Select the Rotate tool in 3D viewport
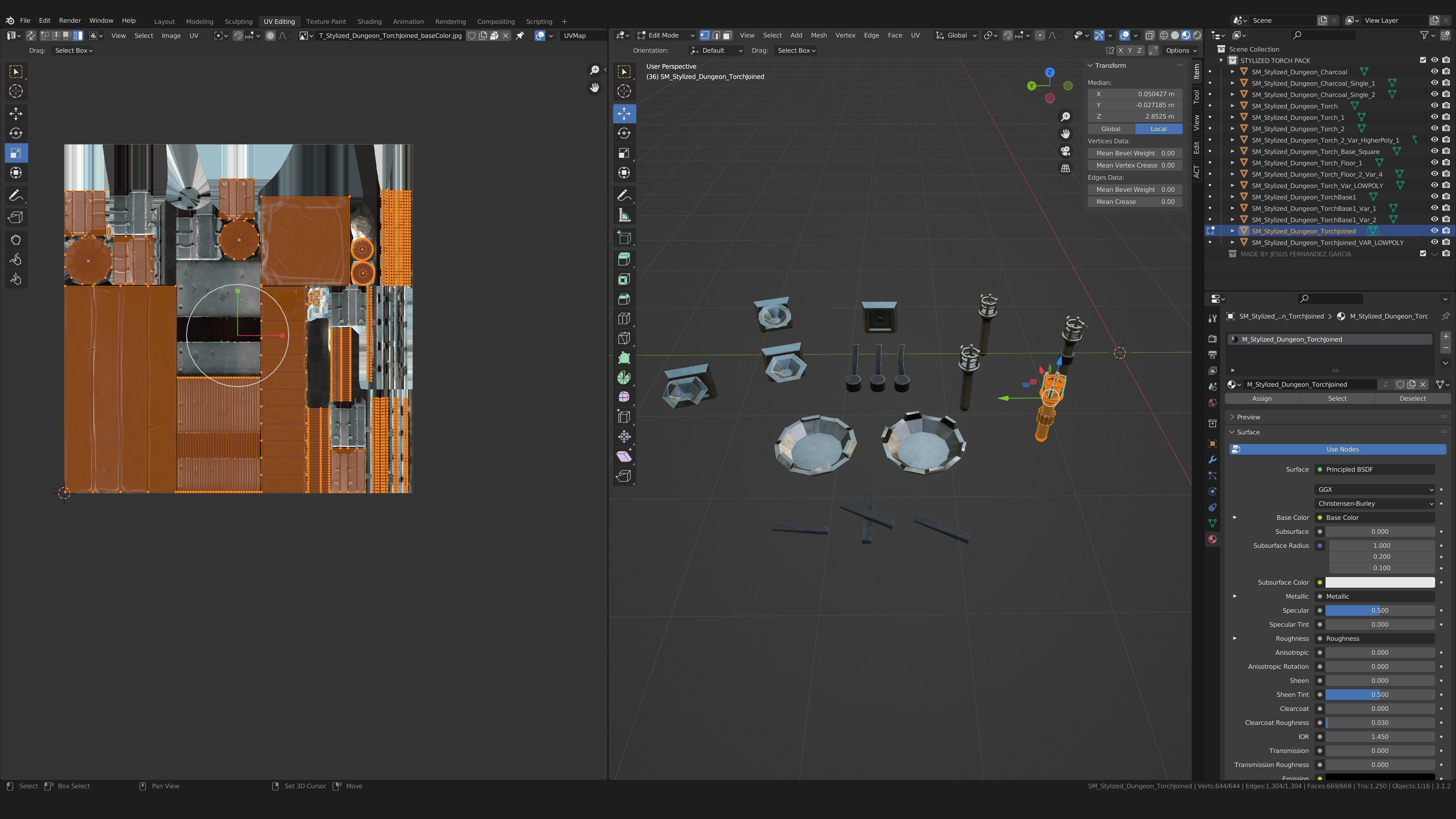1456x819 pixels. pos(624,133)
